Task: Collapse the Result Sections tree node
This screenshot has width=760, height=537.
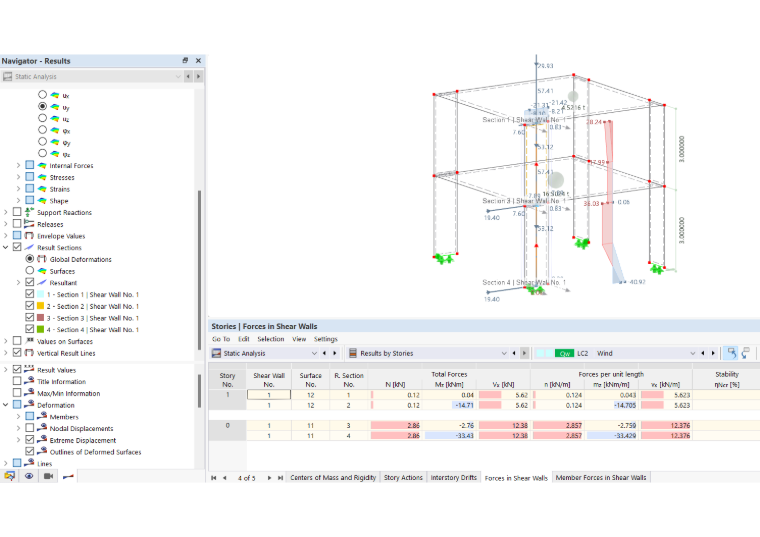Action: [x=6, y=247]
